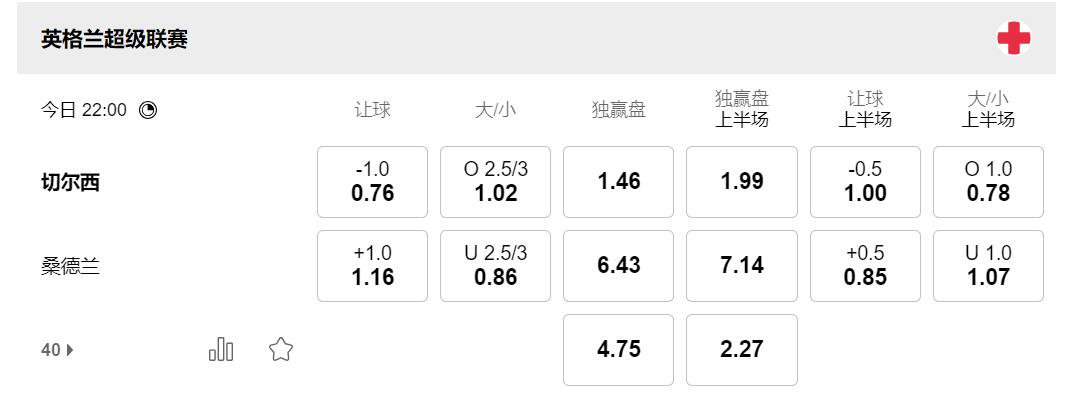Image resolution: width=1069 pixels, height=410 pixels.
Task: Select Sunderland handicap +1.0 at 1.16
Action: point(372,266)
